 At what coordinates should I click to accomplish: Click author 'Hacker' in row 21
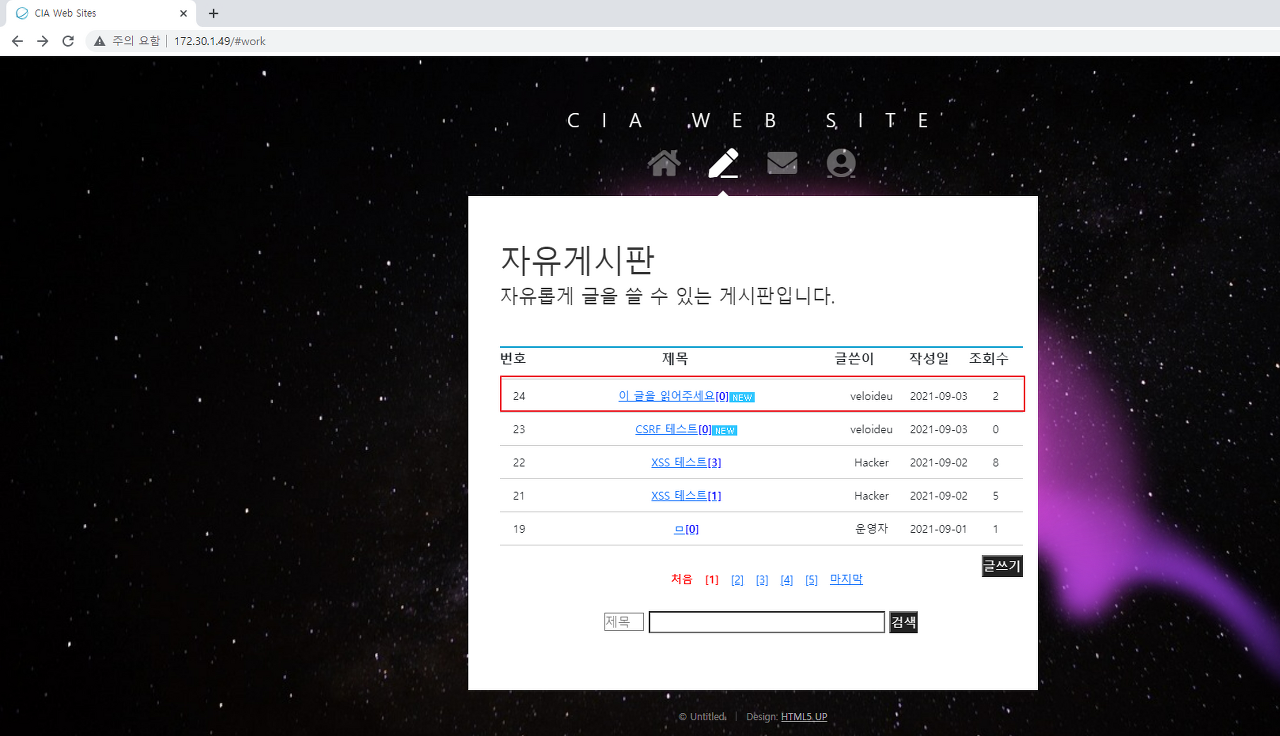[x=871, y=495]
